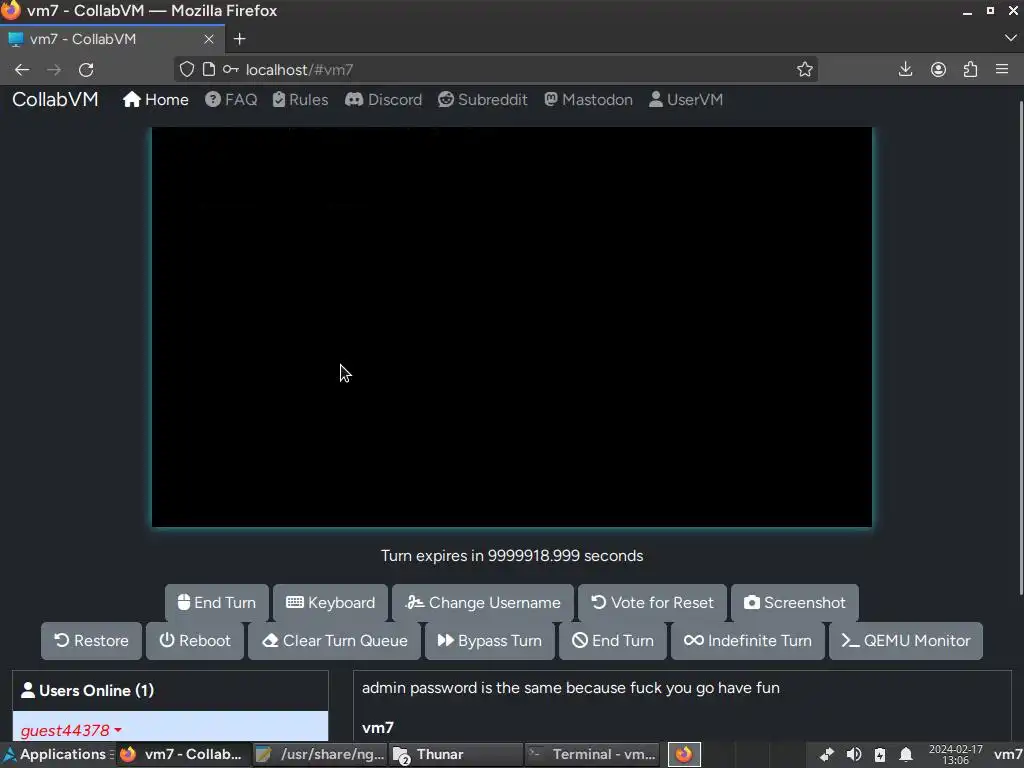
Task: Click Vote for Reset
Action: click(652, 603)
